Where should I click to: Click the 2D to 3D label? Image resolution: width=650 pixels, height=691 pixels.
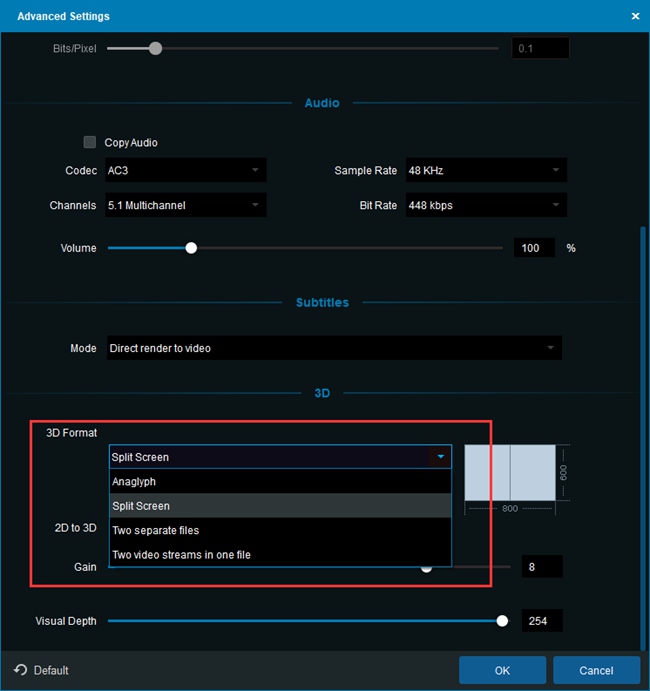[75, 528]
